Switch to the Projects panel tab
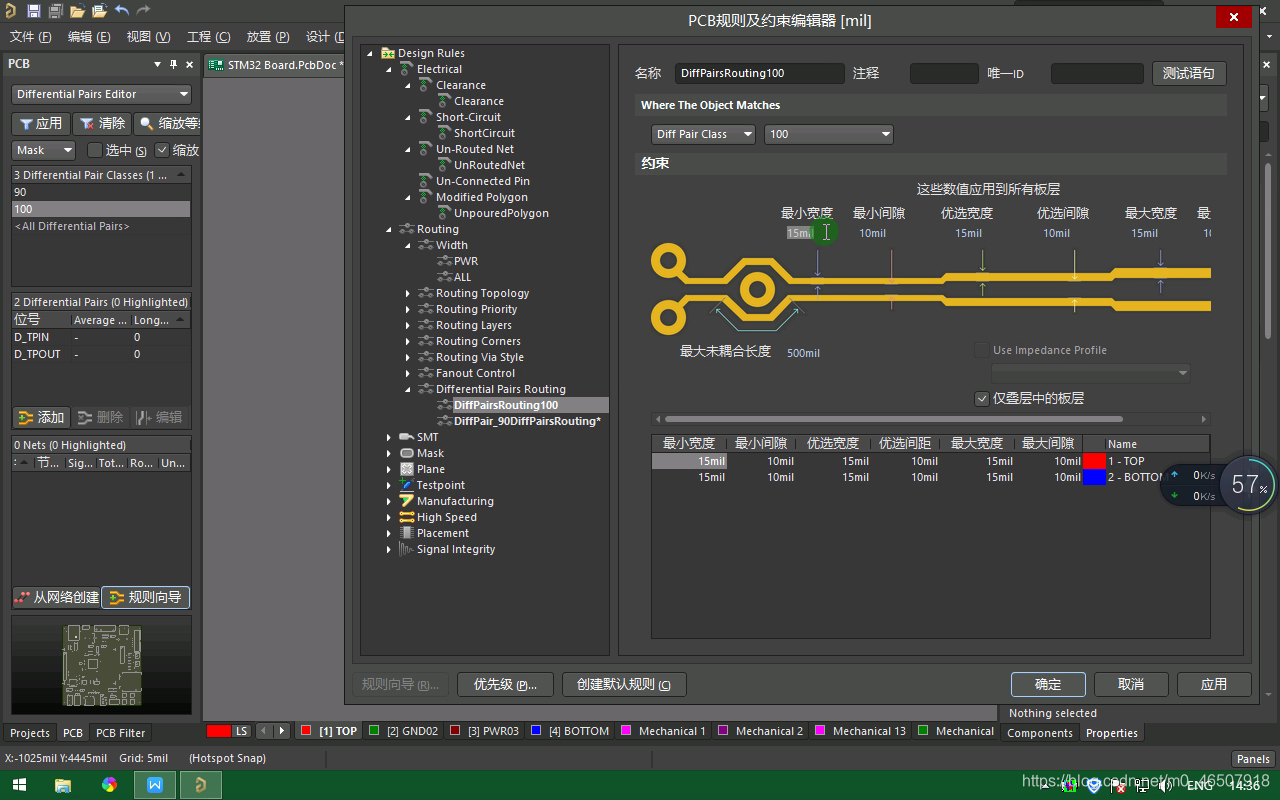The width and height of the screenshot is (1280, 800). 30,733
